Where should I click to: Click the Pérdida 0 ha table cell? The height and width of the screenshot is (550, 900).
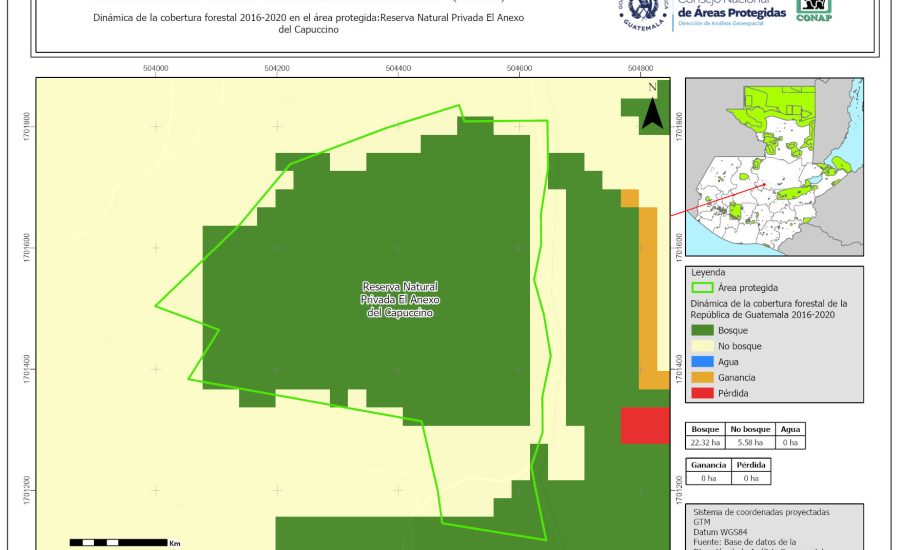[x=752, y=478]
